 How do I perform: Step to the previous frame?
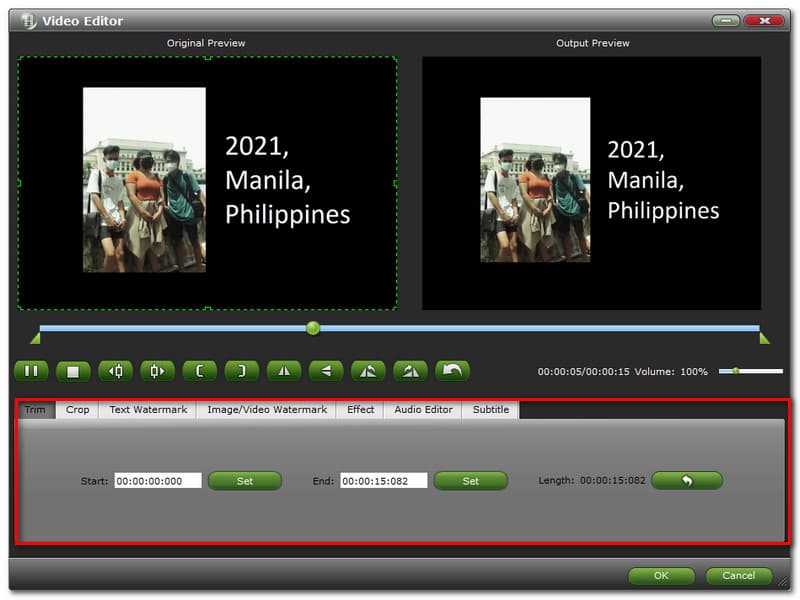tap(115, 371)
